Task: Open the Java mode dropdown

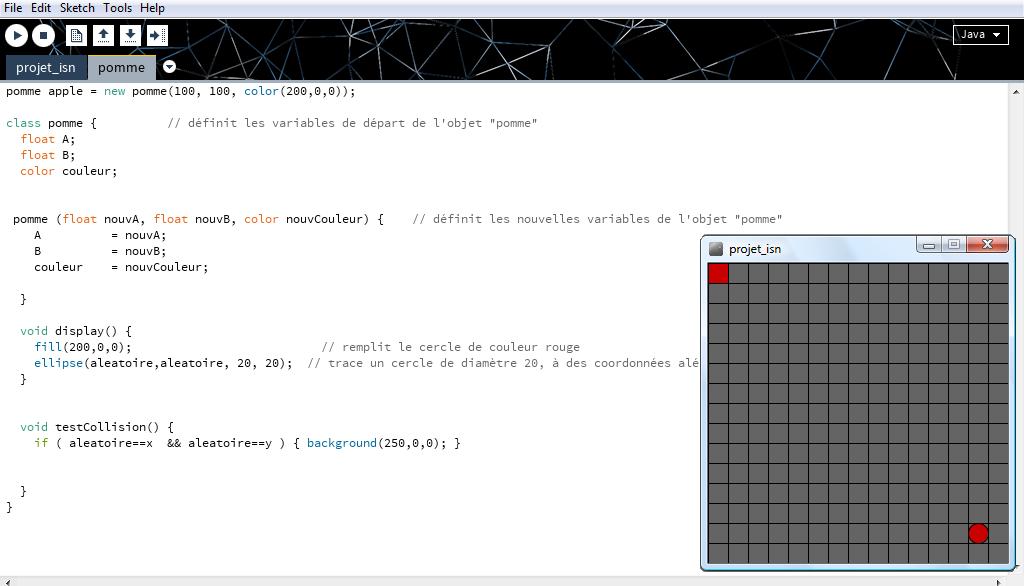Action: (x=980, y=35)
